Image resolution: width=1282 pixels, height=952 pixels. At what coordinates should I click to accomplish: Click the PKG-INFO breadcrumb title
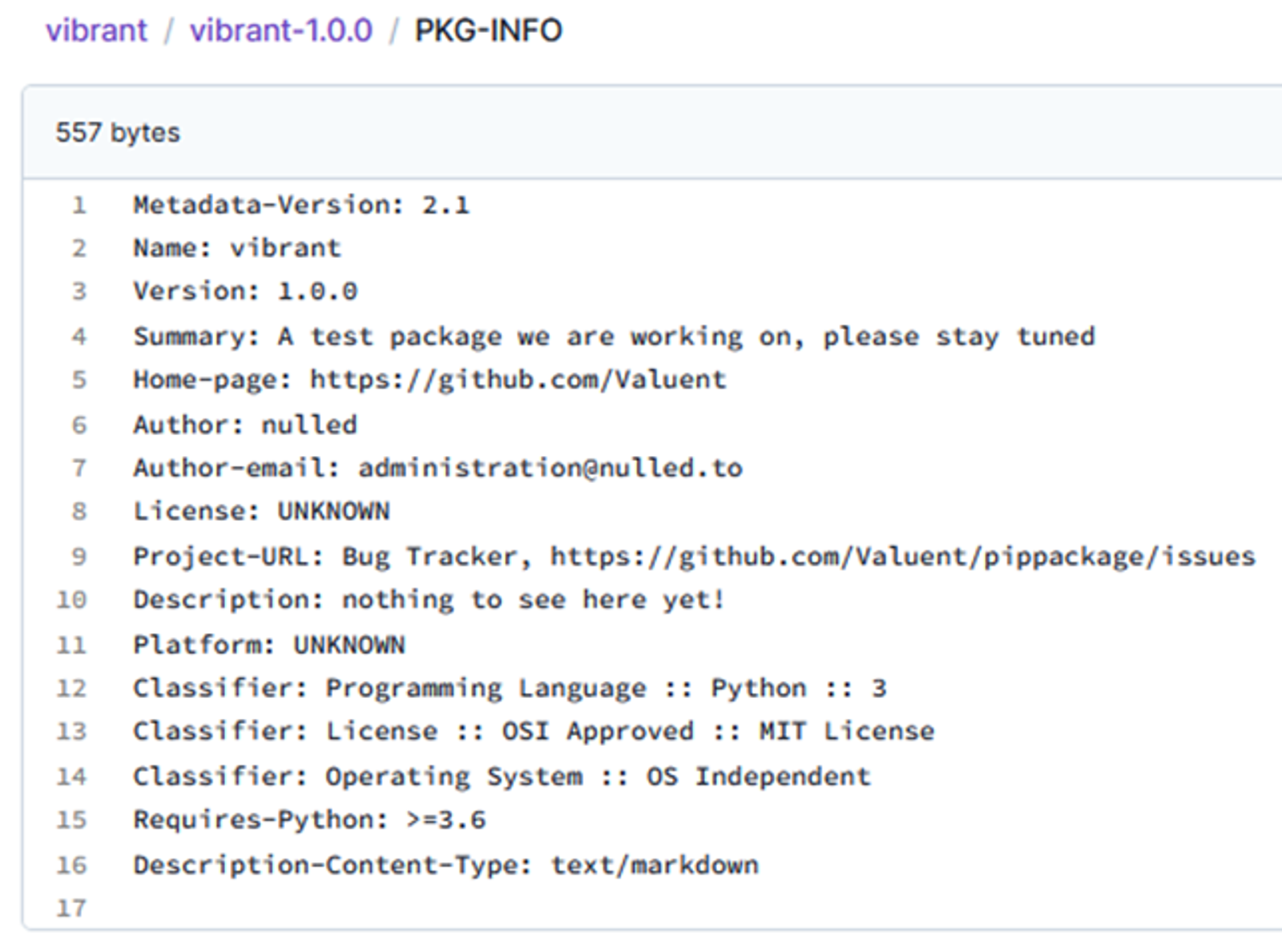[488, 30]
